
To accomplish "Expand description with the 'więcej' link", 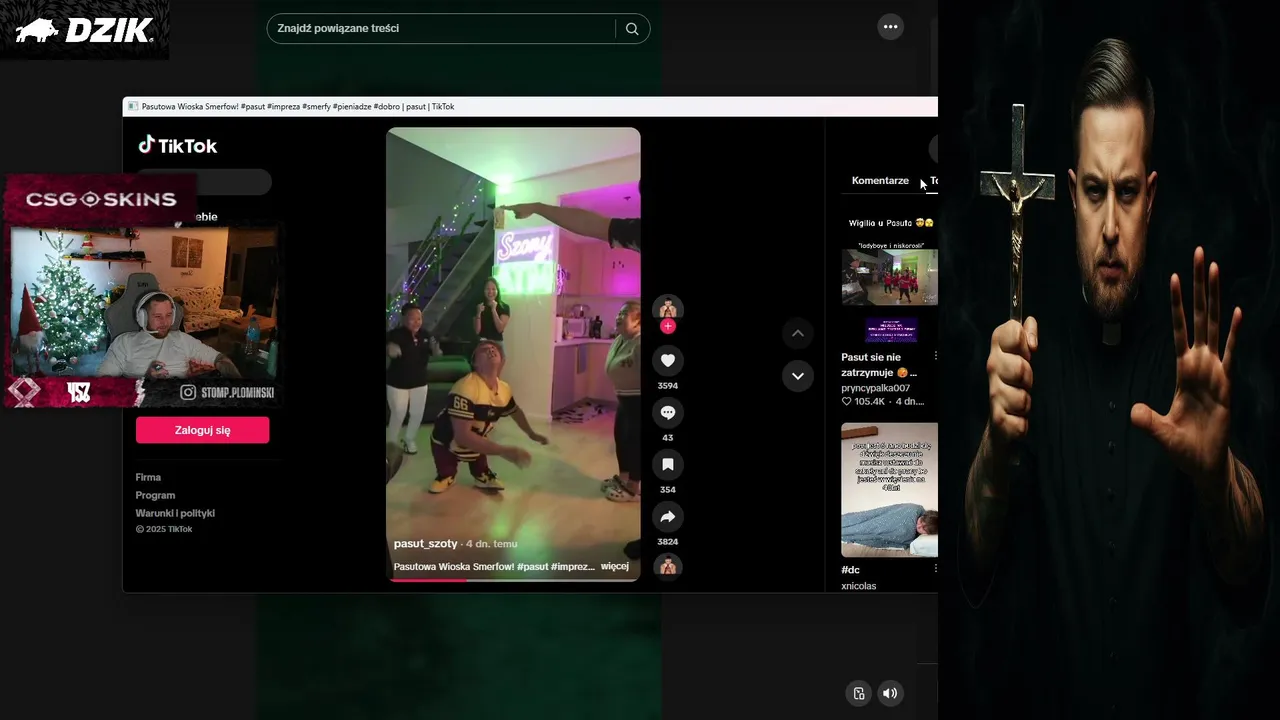I will click(x=614, y=566).
